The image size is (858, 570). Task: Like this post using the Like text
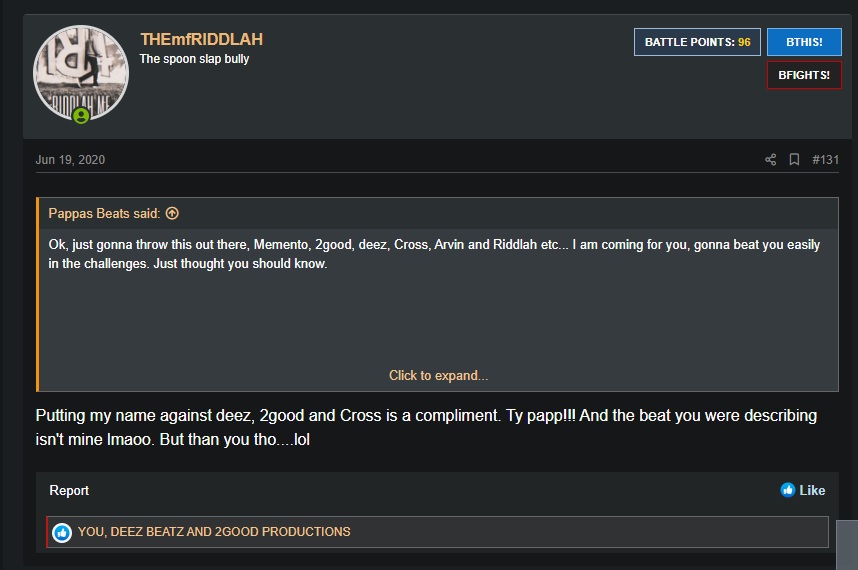[x=812, y=490]
